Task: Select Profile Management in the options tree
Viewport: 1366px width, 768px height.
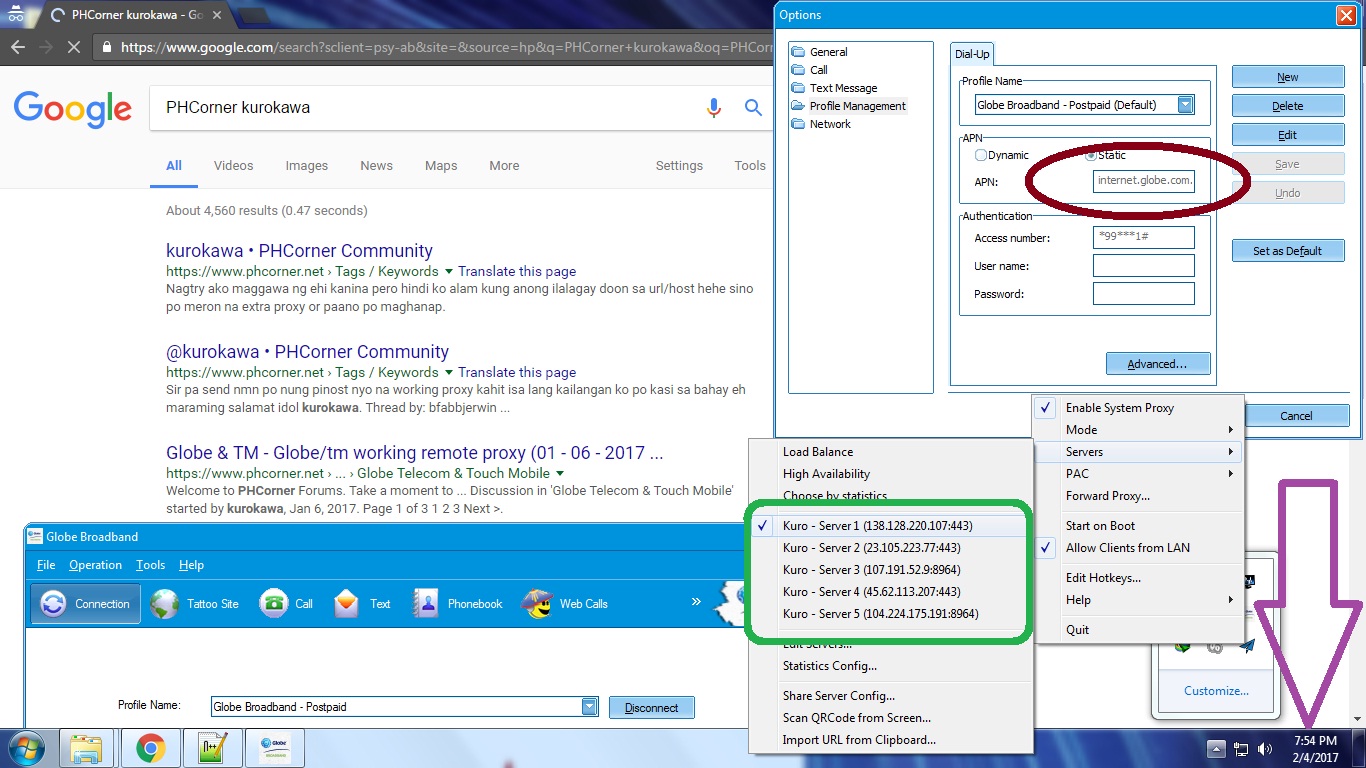Action: coord(857,106)
